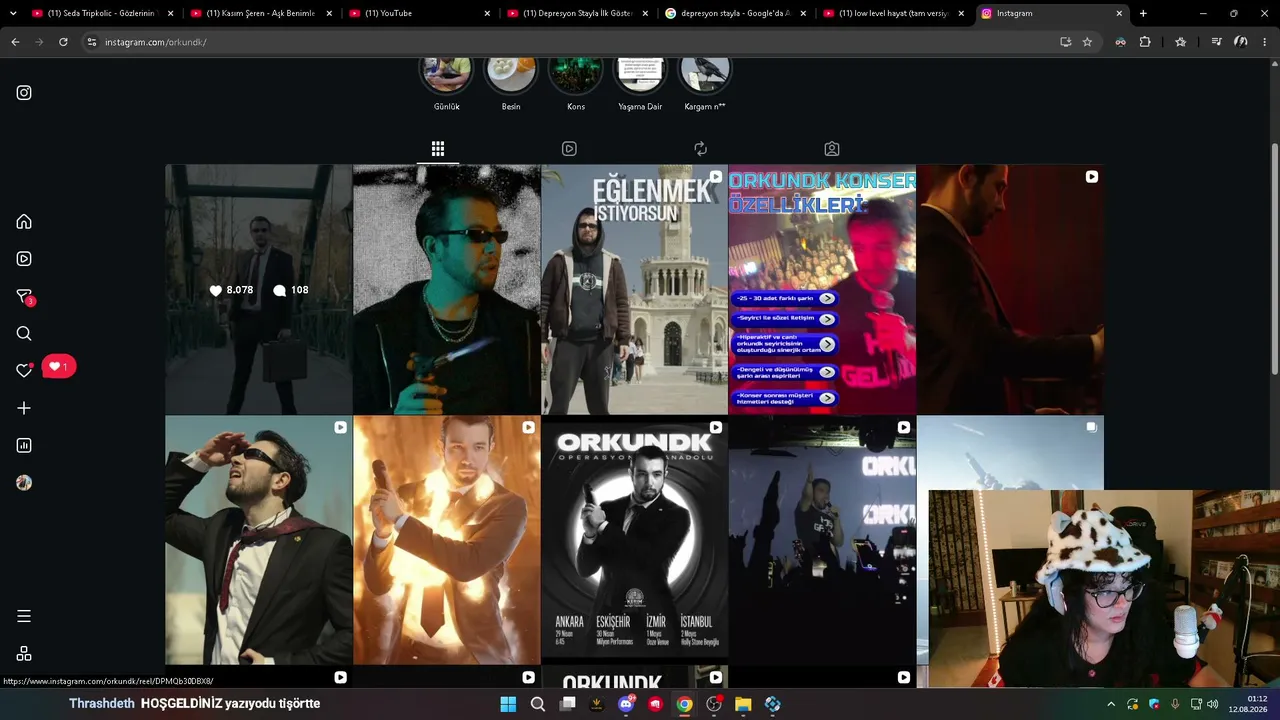The width and height of the screenshot is (1280, 720).
Task: Open the Chrome three-dot menu
Action: pos(1265,42)
